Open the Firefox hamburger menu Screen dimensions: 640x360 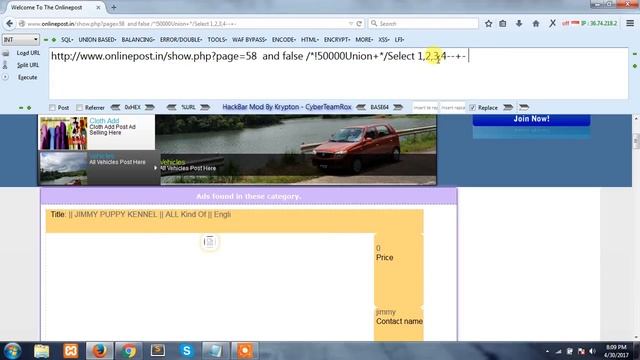630,24
